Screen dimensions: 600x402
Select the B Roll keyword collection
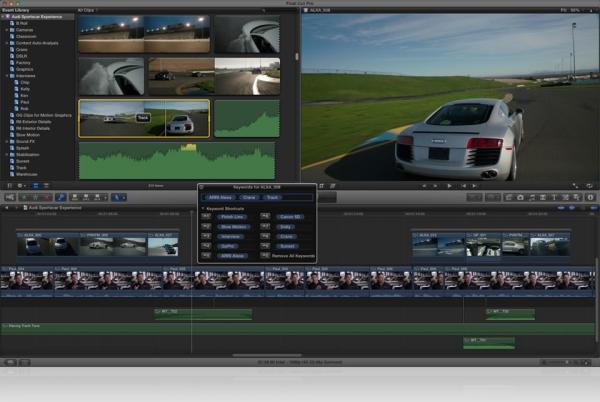click(x=21, y=23)
